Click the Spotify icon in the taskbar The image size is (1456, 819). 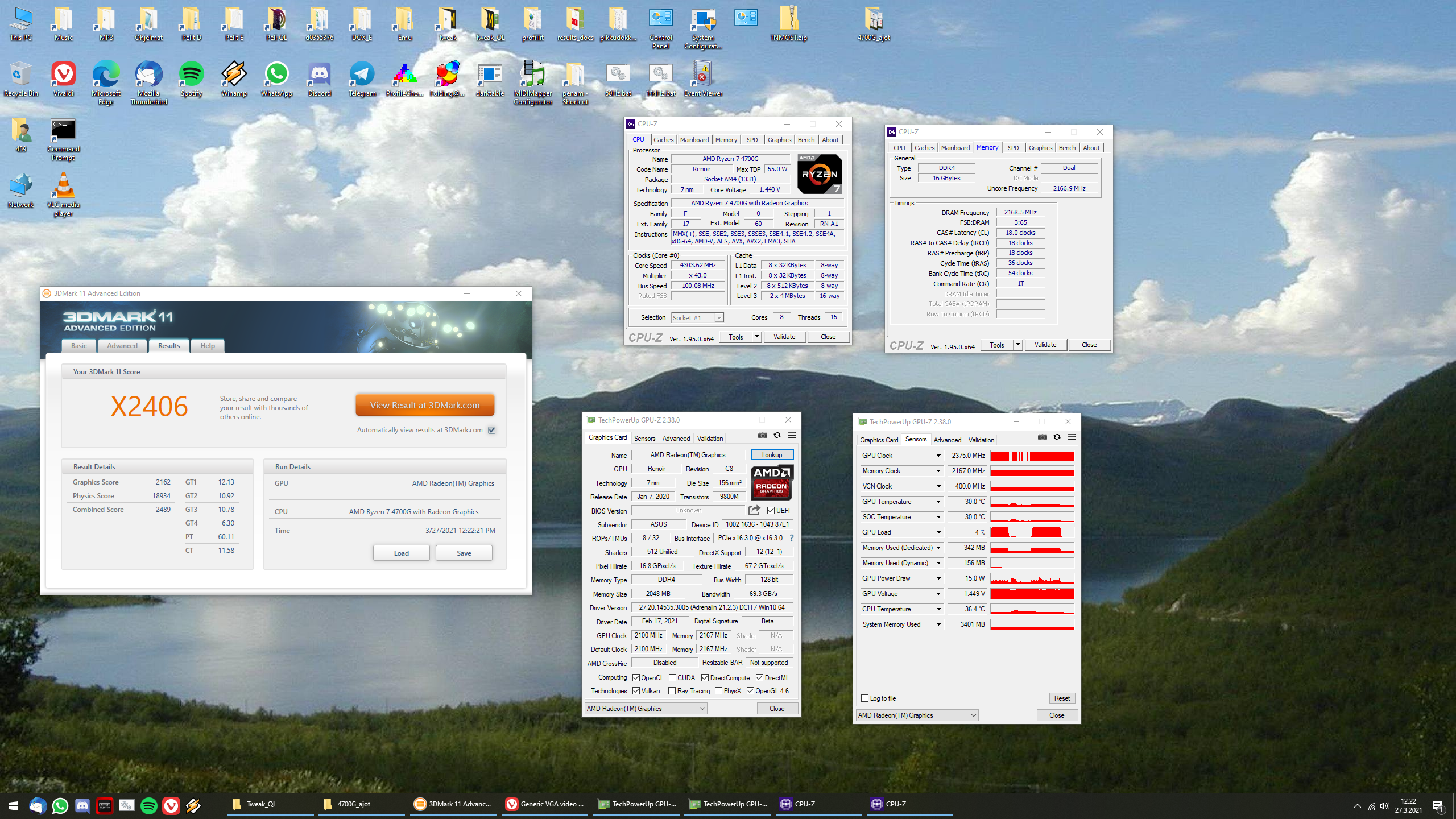point(148,805)
